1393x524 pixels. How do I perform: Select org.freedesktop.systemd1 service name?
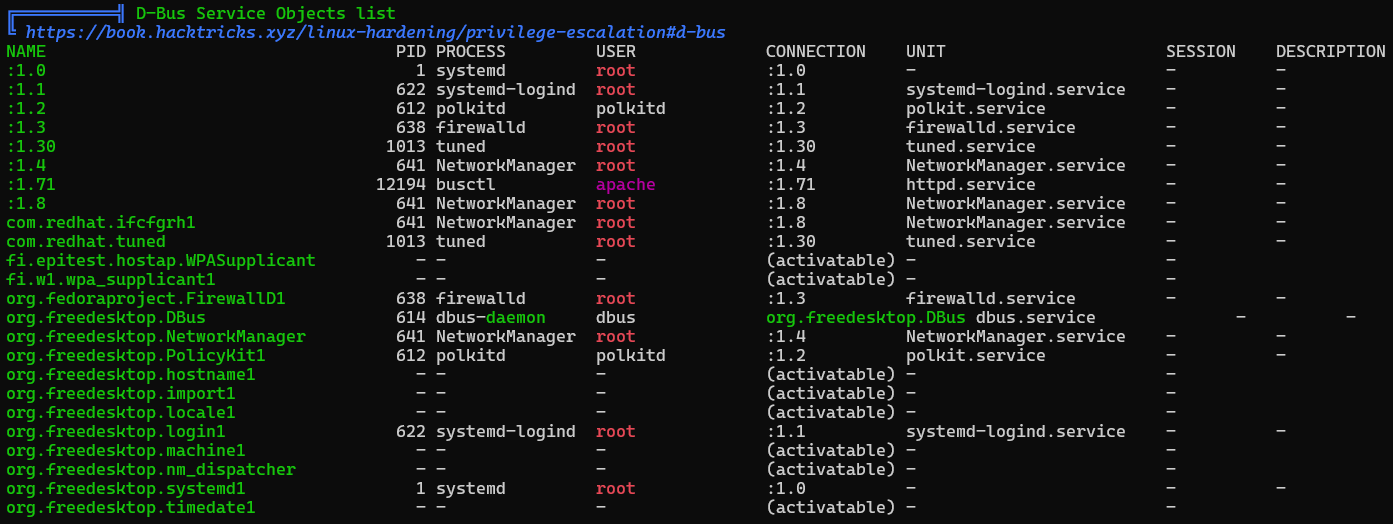click(126, 488)
